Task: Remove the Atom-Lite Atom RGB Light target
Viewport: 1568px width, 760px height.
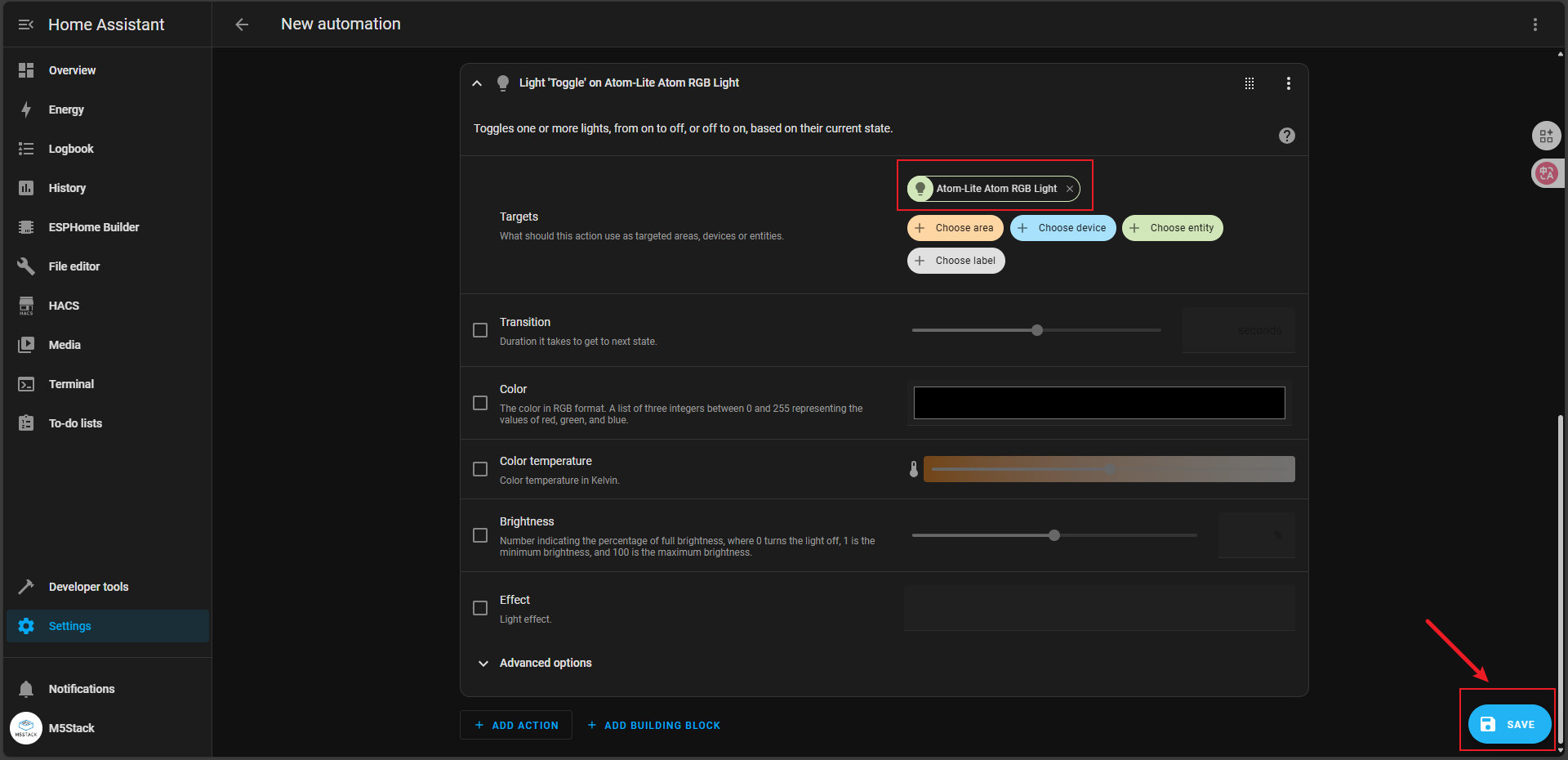Action: click(x=1069, y=189)
